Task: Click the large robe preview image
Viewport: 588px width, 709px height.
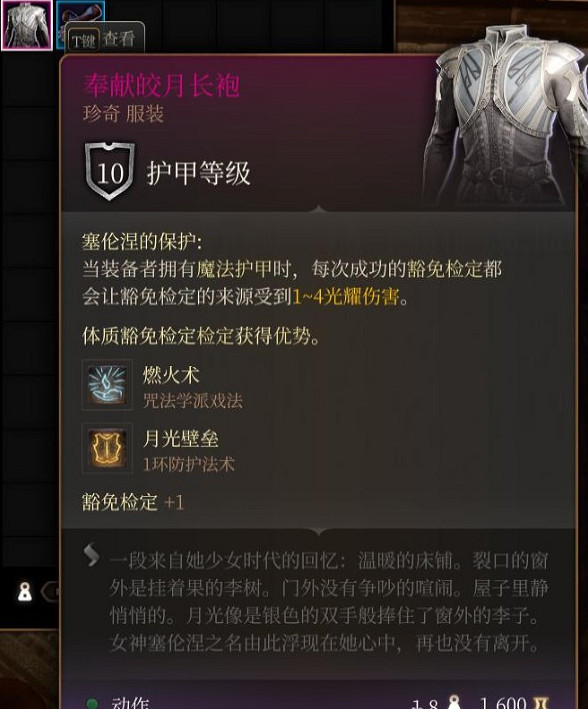Action: click(x=502, y=115)
